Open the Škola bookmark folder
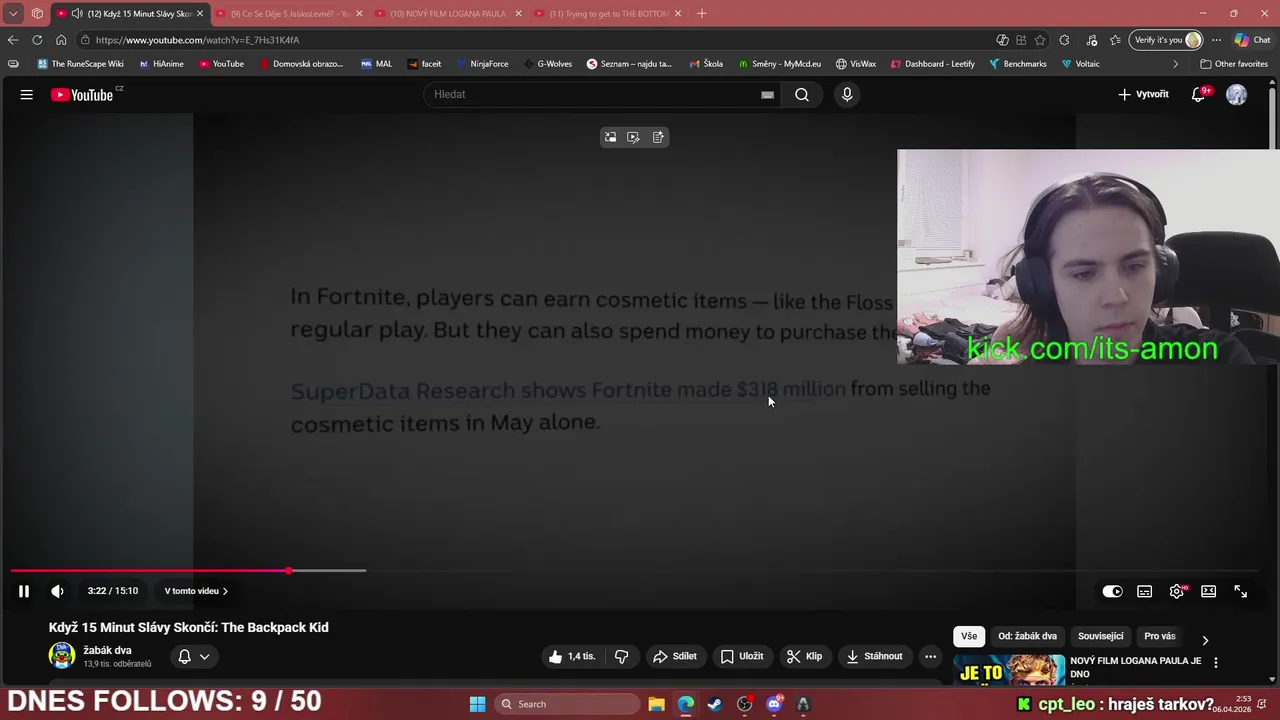1280x720 pixels. 706,64
